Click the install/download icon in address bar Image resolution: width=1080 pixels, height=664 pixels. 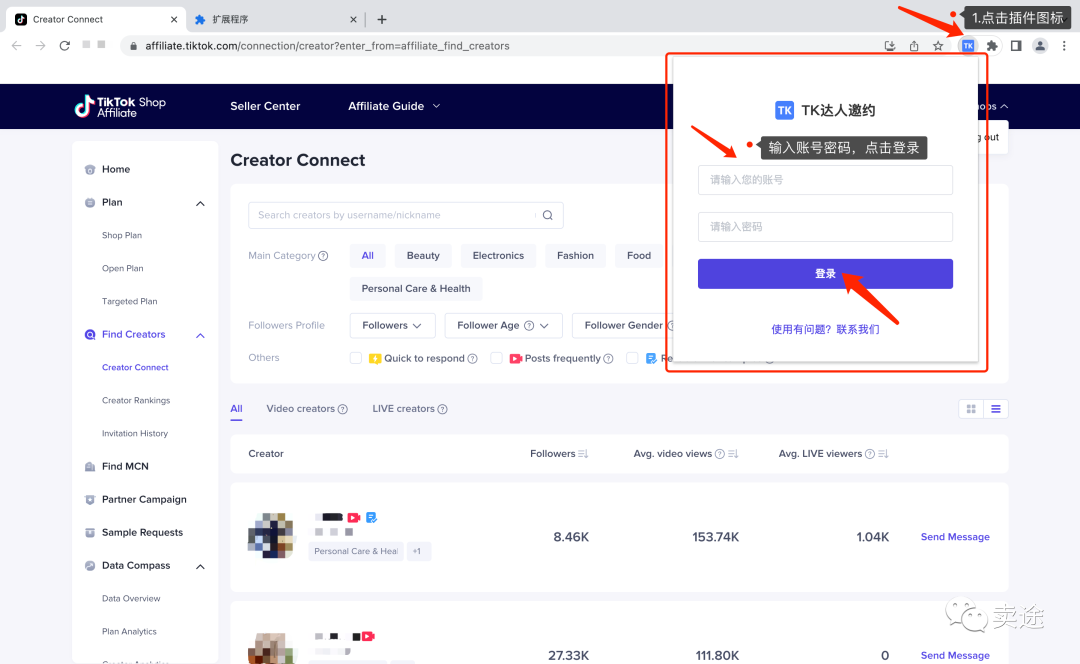point(890,45)
